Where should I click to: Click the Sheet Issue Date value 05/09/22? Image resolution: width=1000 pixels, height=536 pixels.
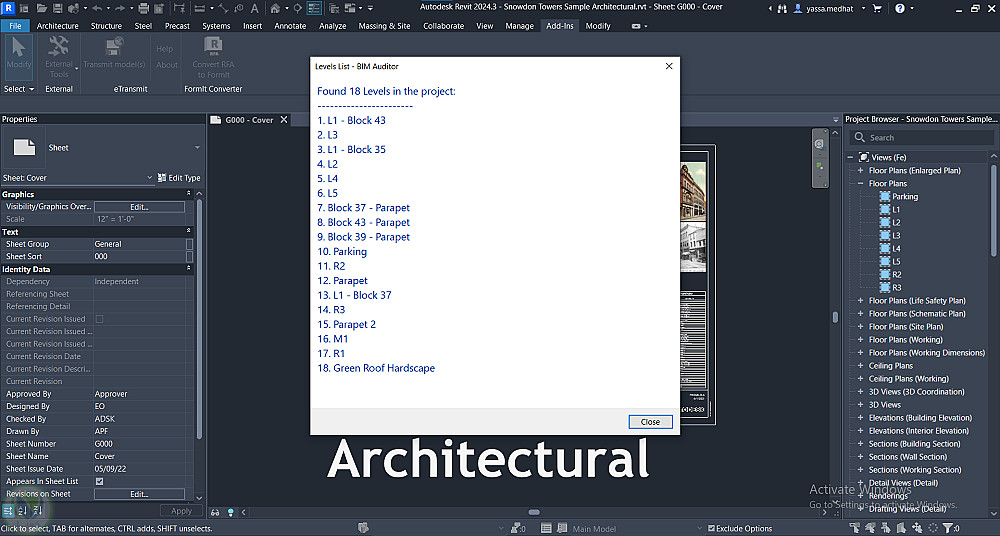110,469
